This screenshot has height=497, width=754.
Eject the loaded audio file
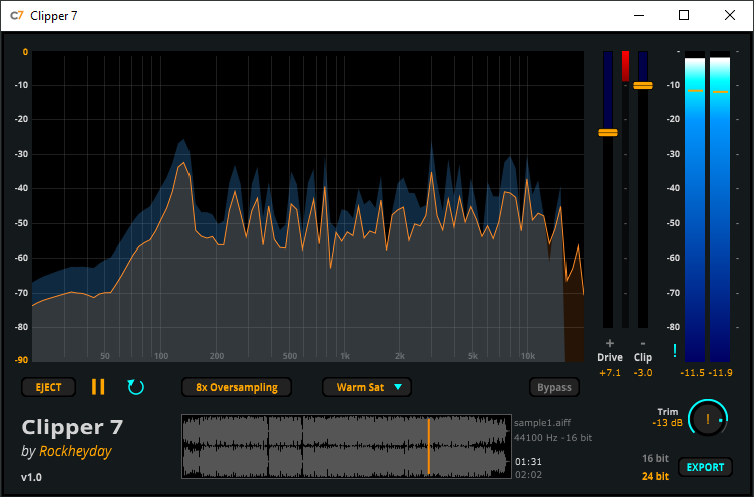pyautogui.click(x=49, y=387)
